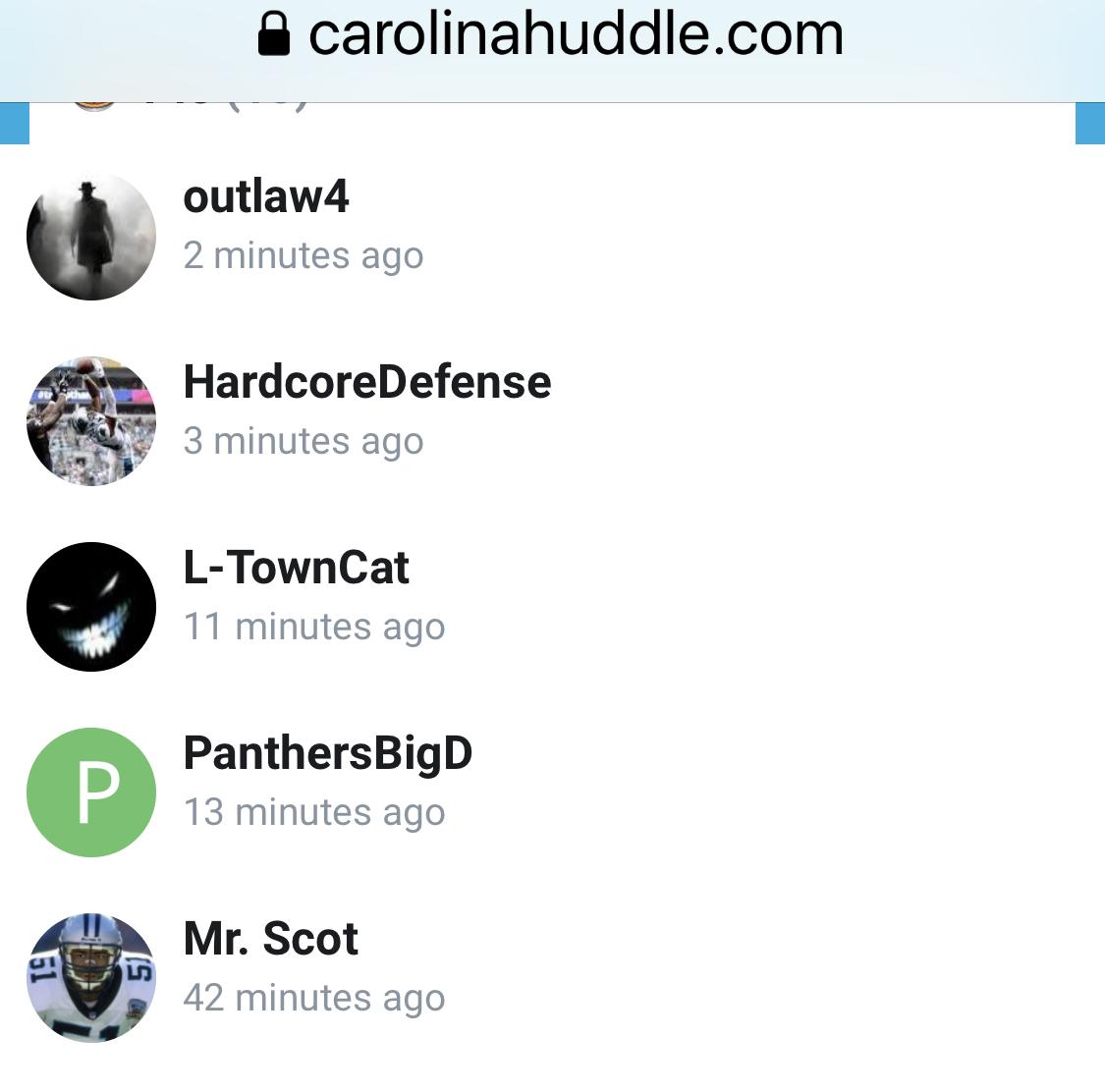Select the carolinahuddle.com URL text

(576, 33)
